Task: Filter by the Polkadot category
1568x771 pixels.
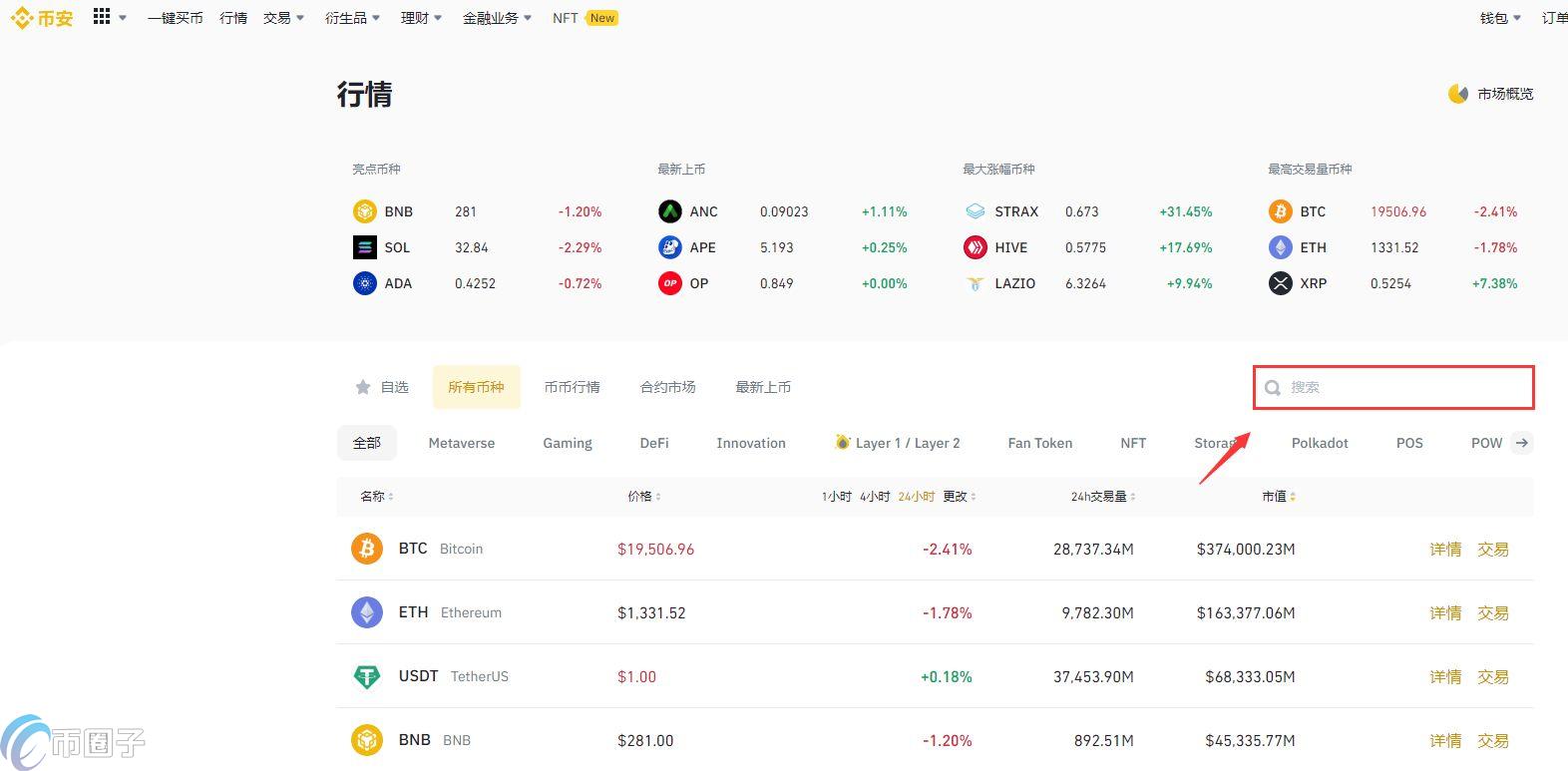Action: 1320,443
